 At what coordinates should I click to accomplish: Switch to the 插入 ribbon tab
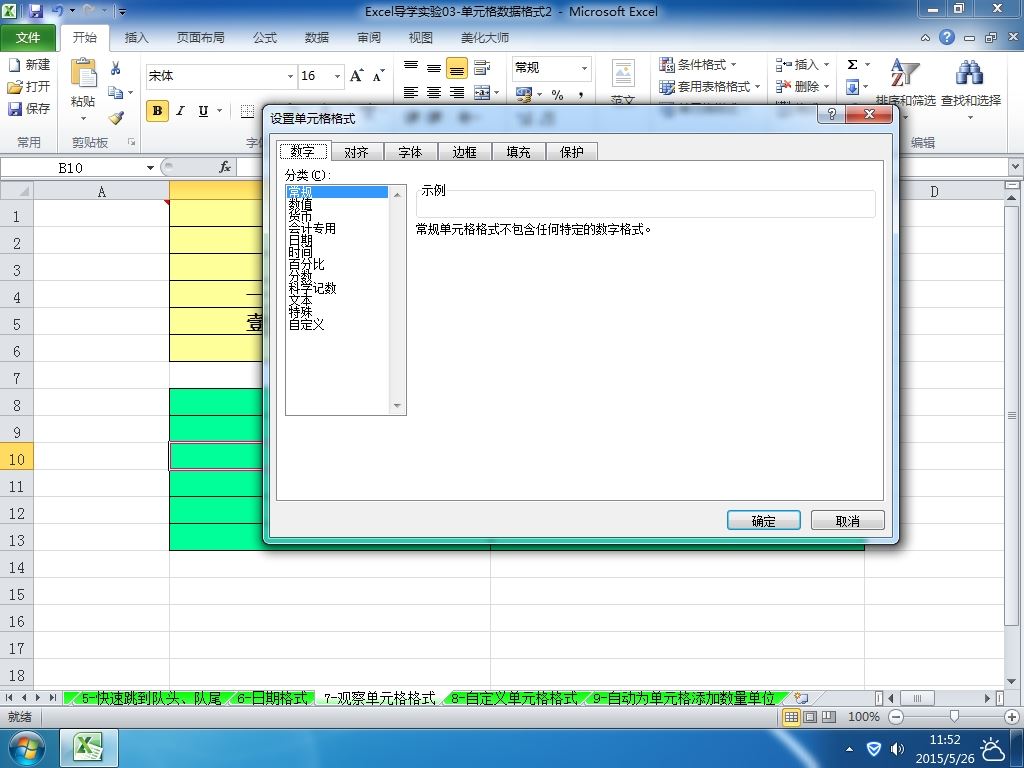pos(136,38)
